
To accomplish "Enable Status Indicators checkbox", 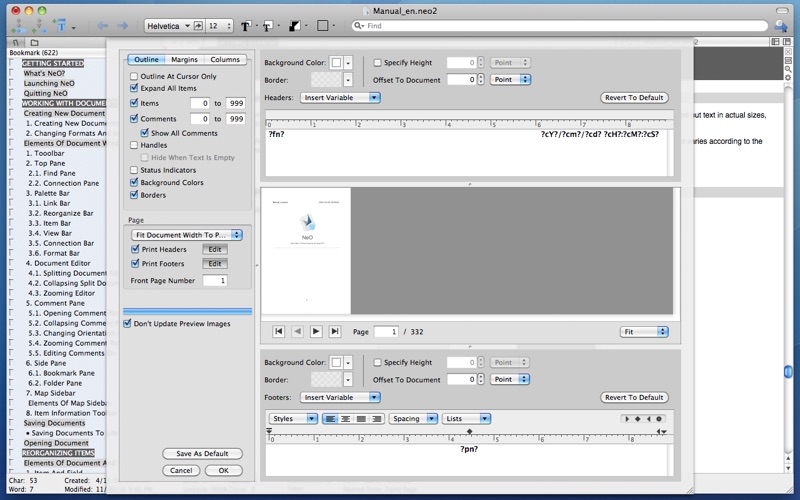I will point(134,170).
